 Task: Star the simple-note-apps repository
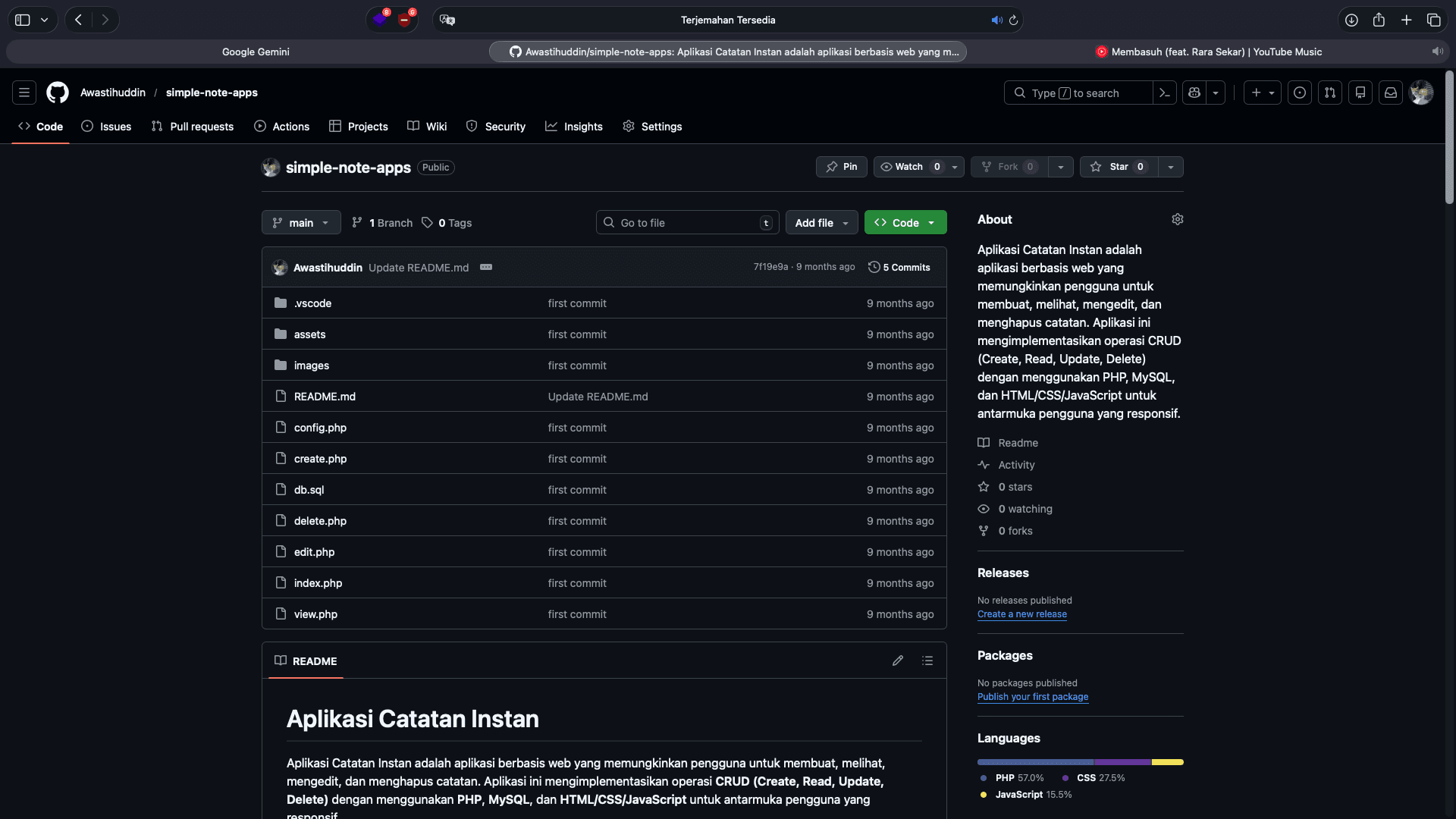point(1119,167)
